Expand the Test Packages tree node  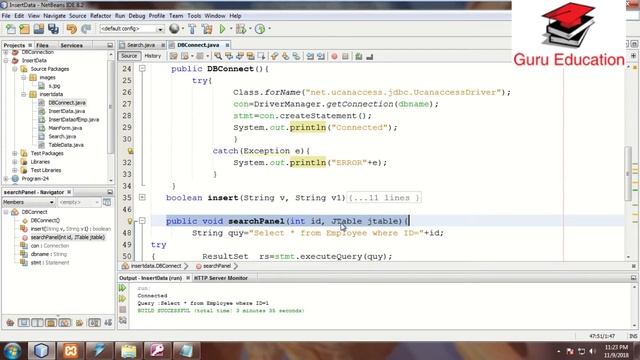(x=15, y=153)
